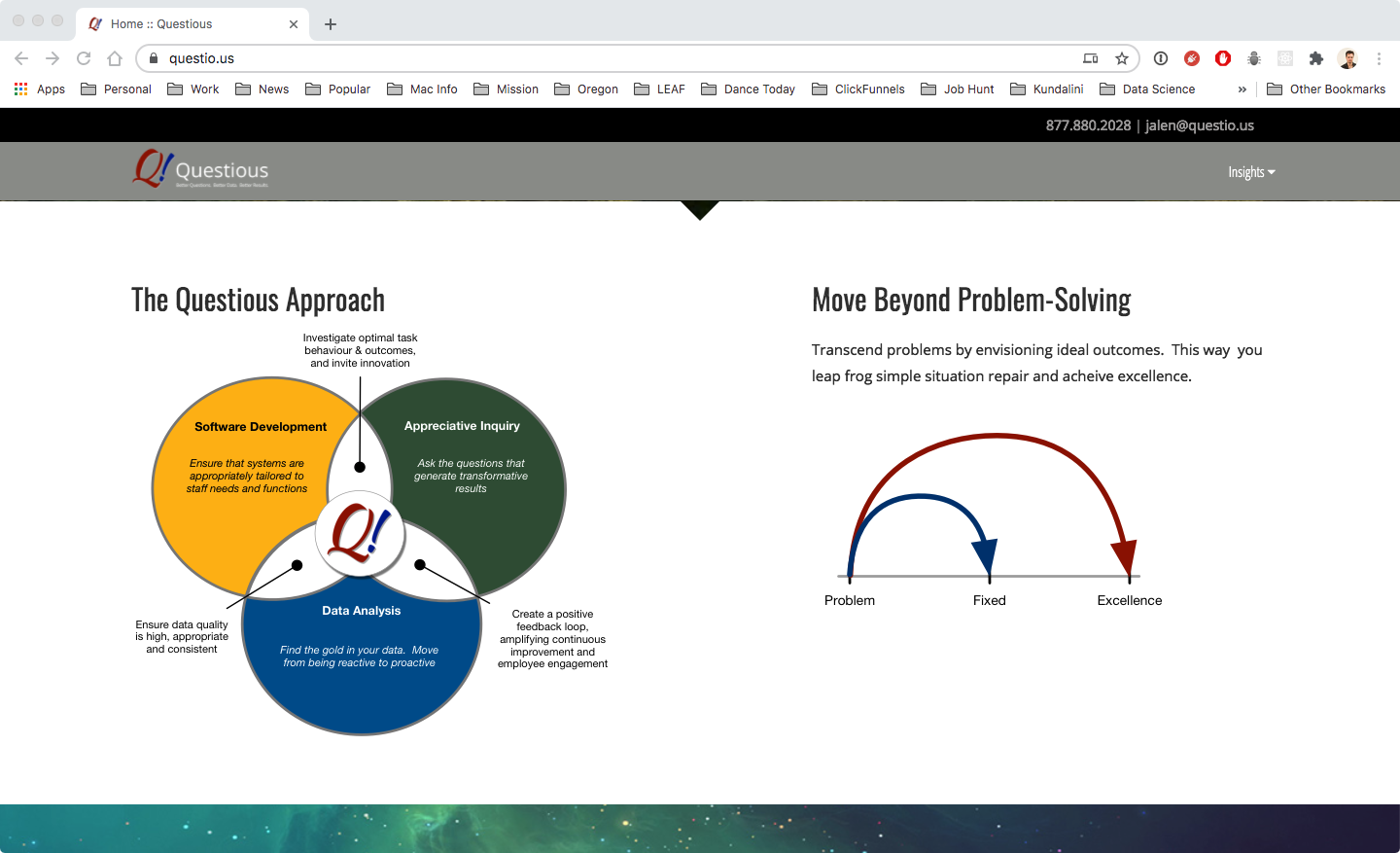Image resolution: width=1400 pixels, height=853 pixels.
Task: Open the Kundalini bookmarks folder
Action: click(1047, 89)
